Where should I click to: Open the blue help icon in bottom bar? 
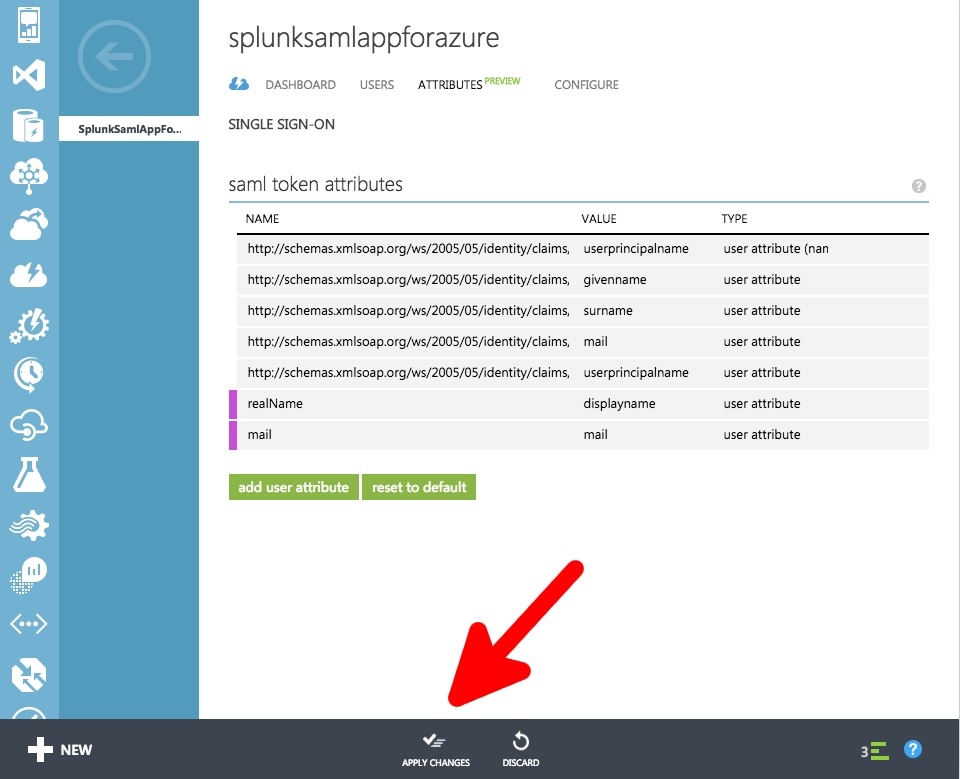click(912, 749)
